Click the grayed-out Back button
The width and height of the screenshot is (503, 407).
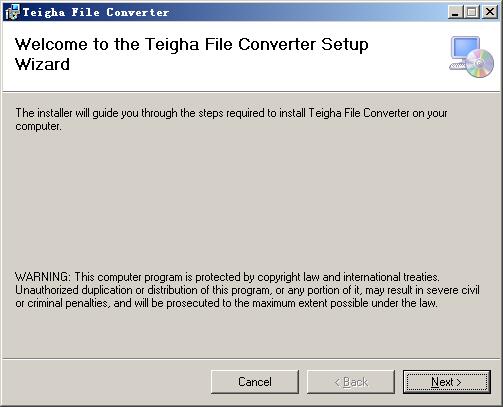[x=351, y=382]
